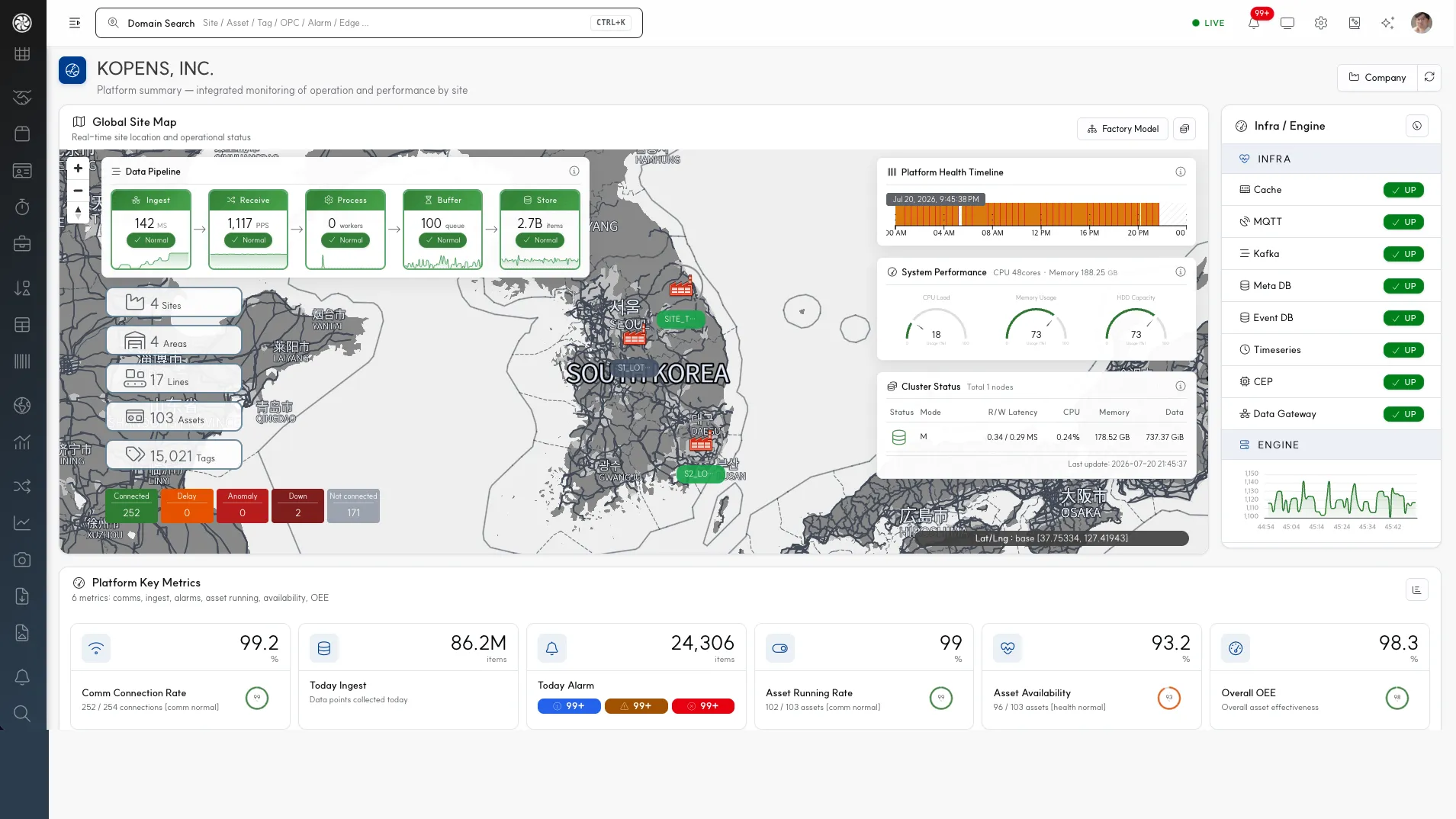The height and width of the screenshot is (819, 1456).
Task: Open the settings gear in the header
Action: click(x=1321, y=23)
